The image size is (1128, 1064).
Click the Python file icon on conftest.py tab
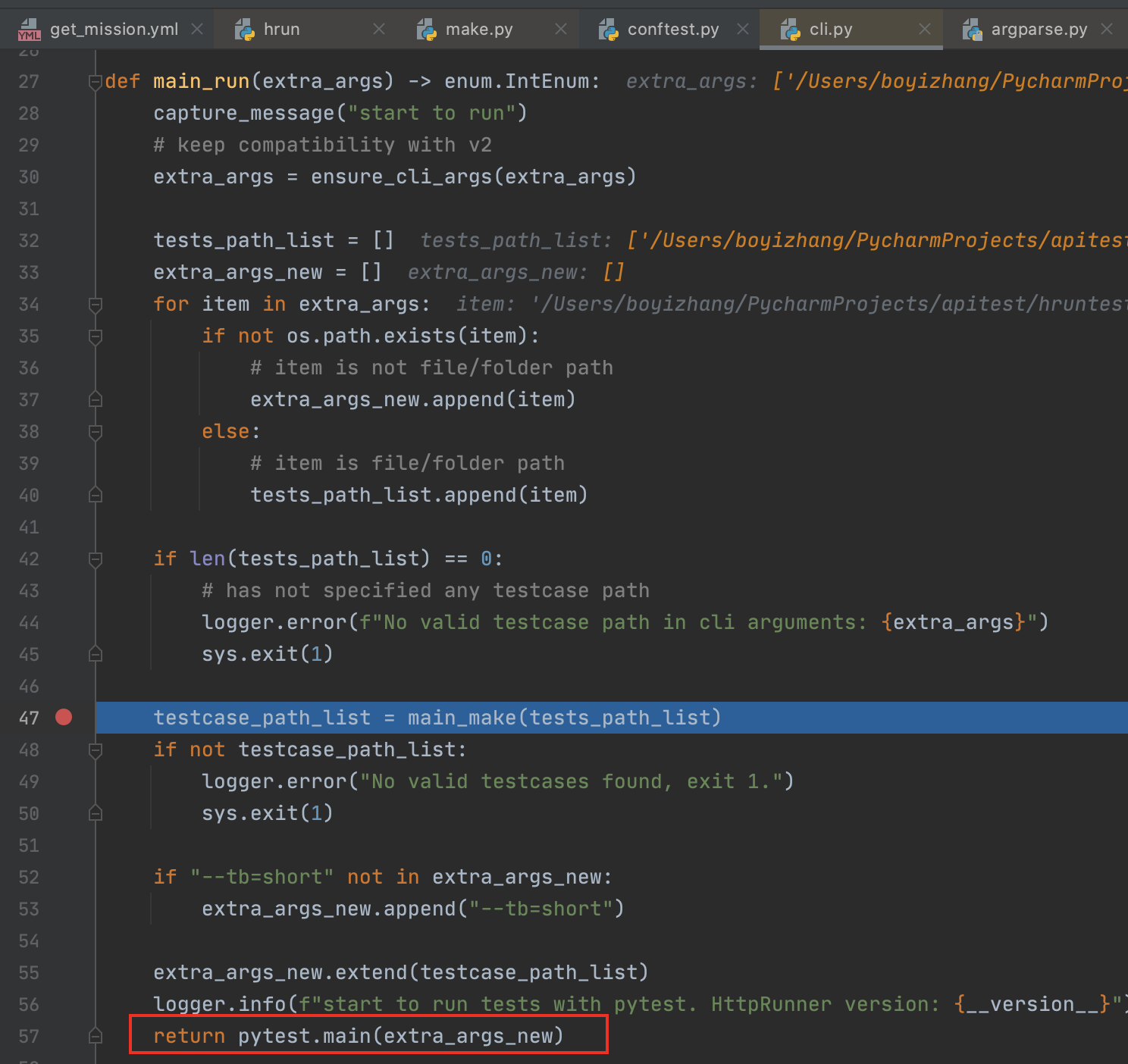coord(609,30)
